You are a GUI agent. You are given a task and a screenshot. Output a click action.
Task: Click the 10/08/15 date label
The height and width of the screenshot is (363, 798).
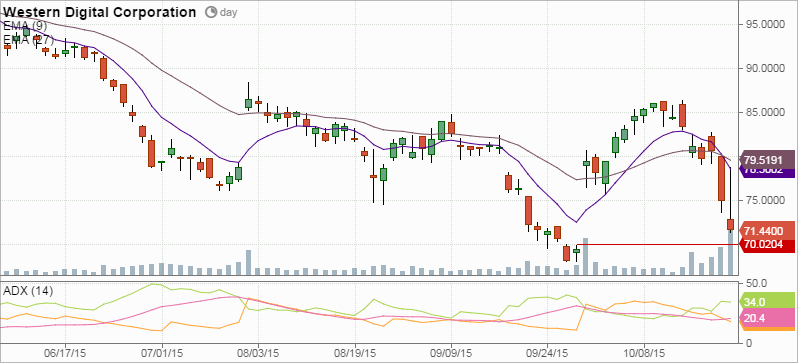[x=644, y=352]
